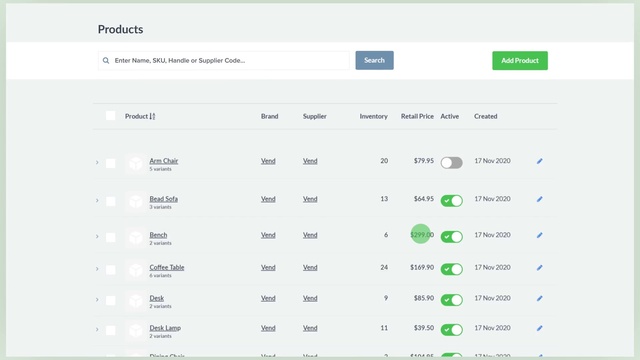Click the $64.95 price cell
The height and width of the screenshot is (360, 640).
(x=424, y=199)
